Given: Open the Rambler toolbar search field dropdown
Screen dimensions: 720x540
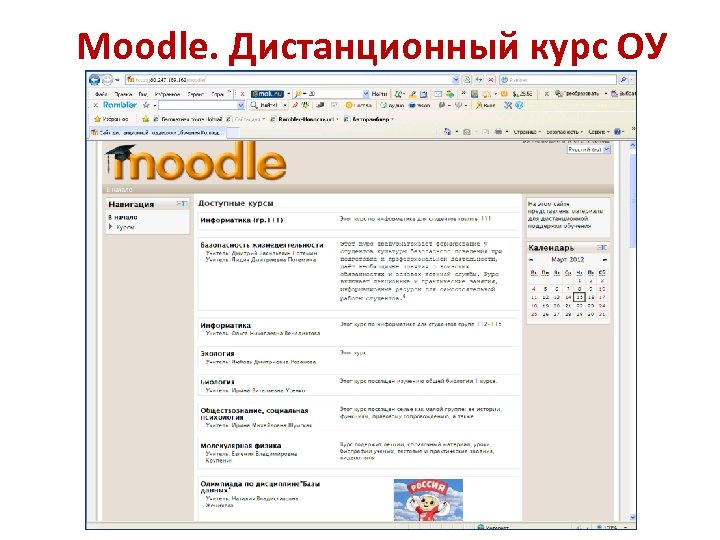Looking at the screenshot, I should click(x=241, y=106).
